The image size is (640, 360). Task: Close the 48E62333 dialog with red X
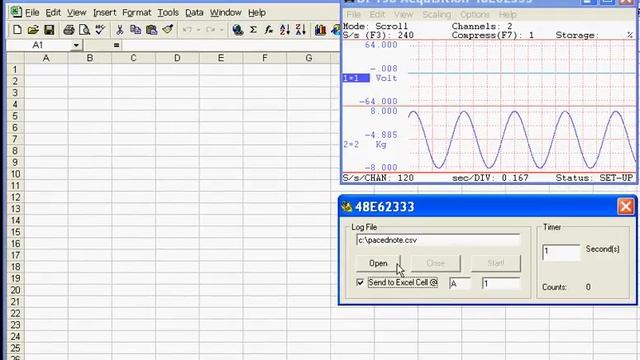[626, 207]
